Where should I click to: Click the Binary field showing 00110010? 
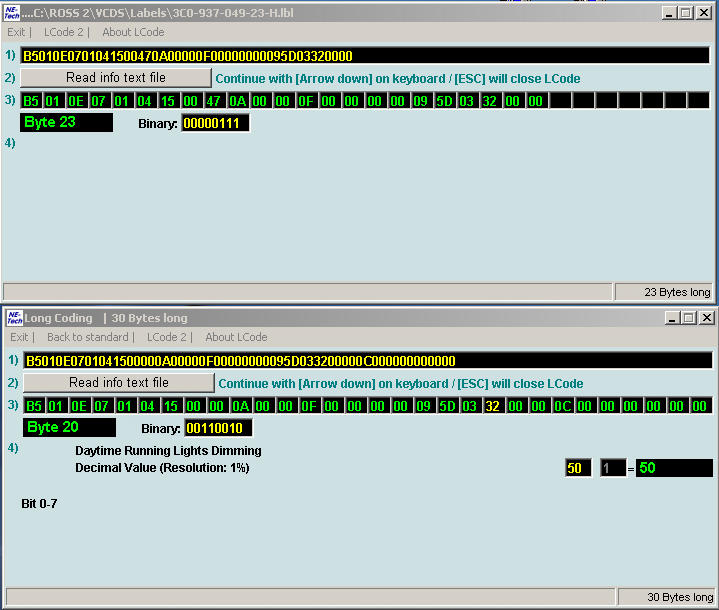coord(218,428)
